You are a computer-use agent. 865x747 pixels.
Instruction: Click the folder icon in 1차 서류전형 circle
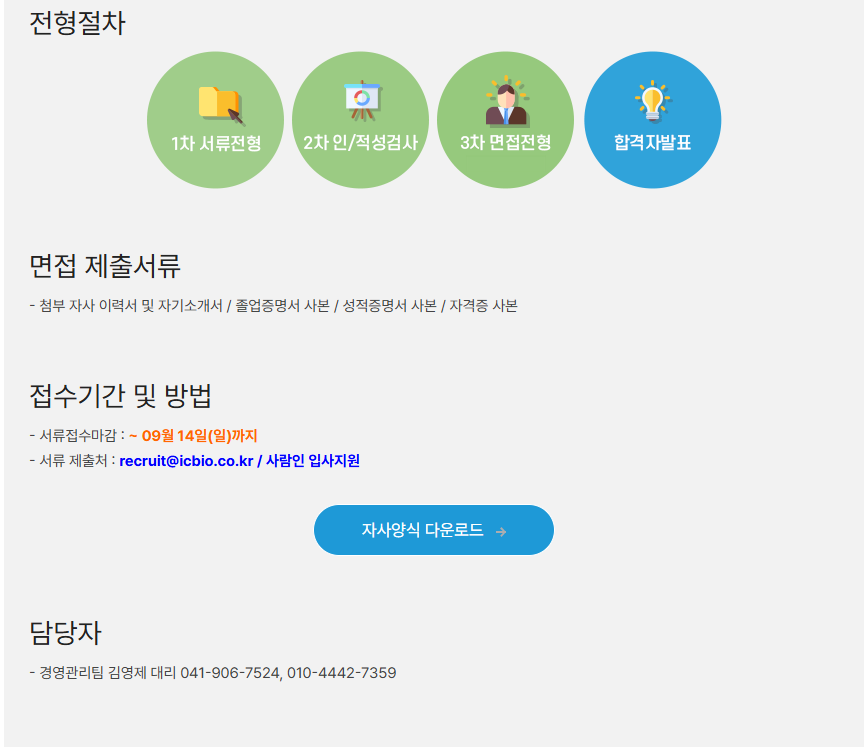click(x=220, y=105)
